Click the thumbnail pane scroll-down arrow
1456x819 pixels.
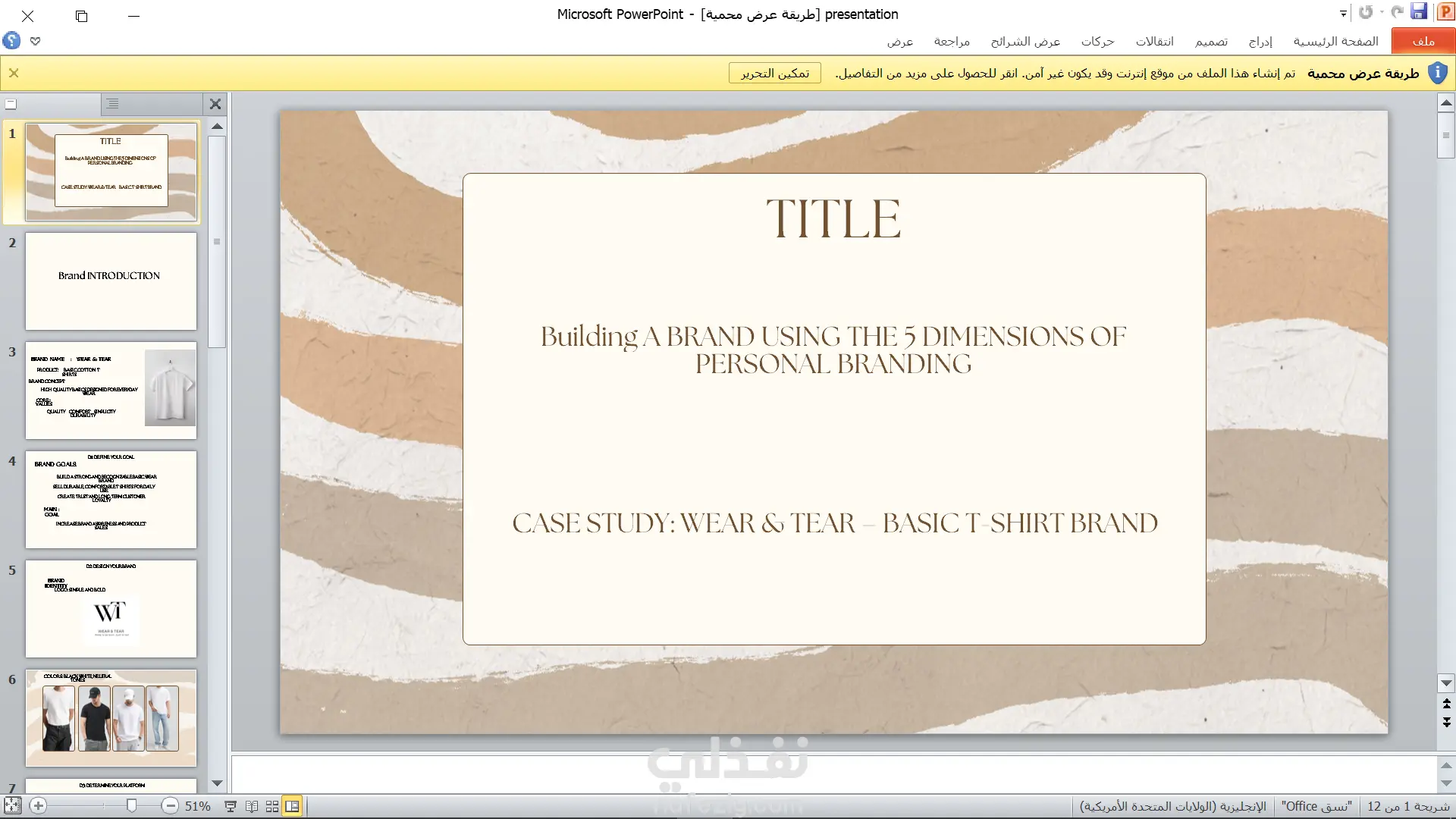217,783
